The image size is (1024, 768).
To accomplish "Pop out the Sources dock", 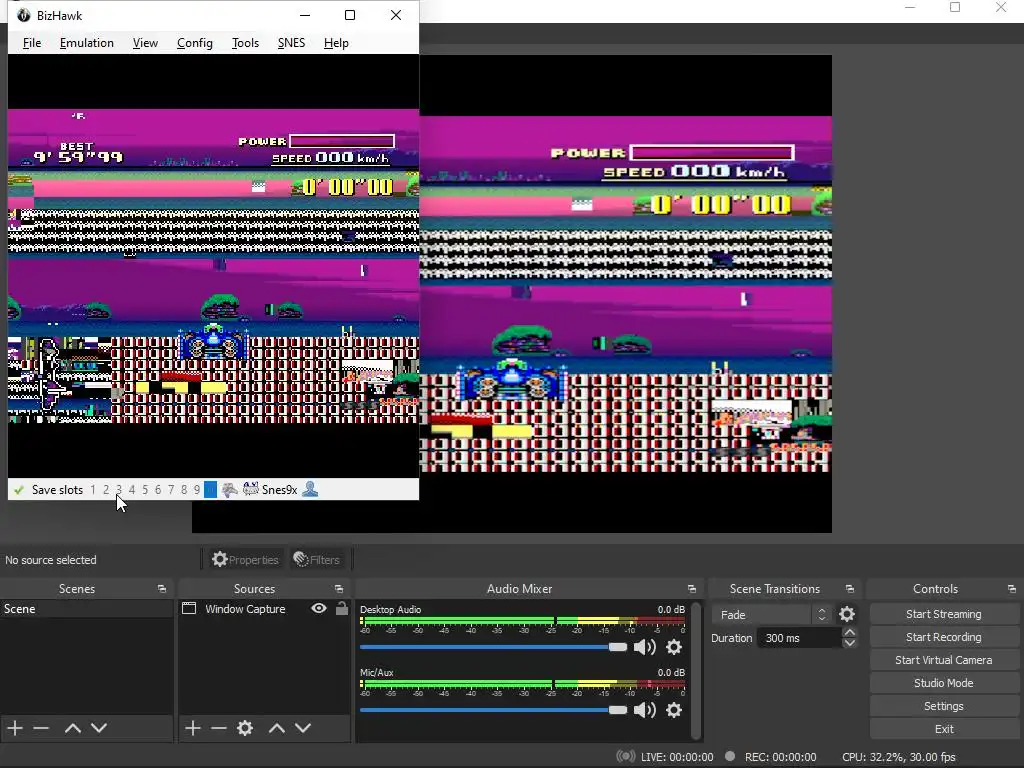I will pyautogui.click(x=338, y=589).
